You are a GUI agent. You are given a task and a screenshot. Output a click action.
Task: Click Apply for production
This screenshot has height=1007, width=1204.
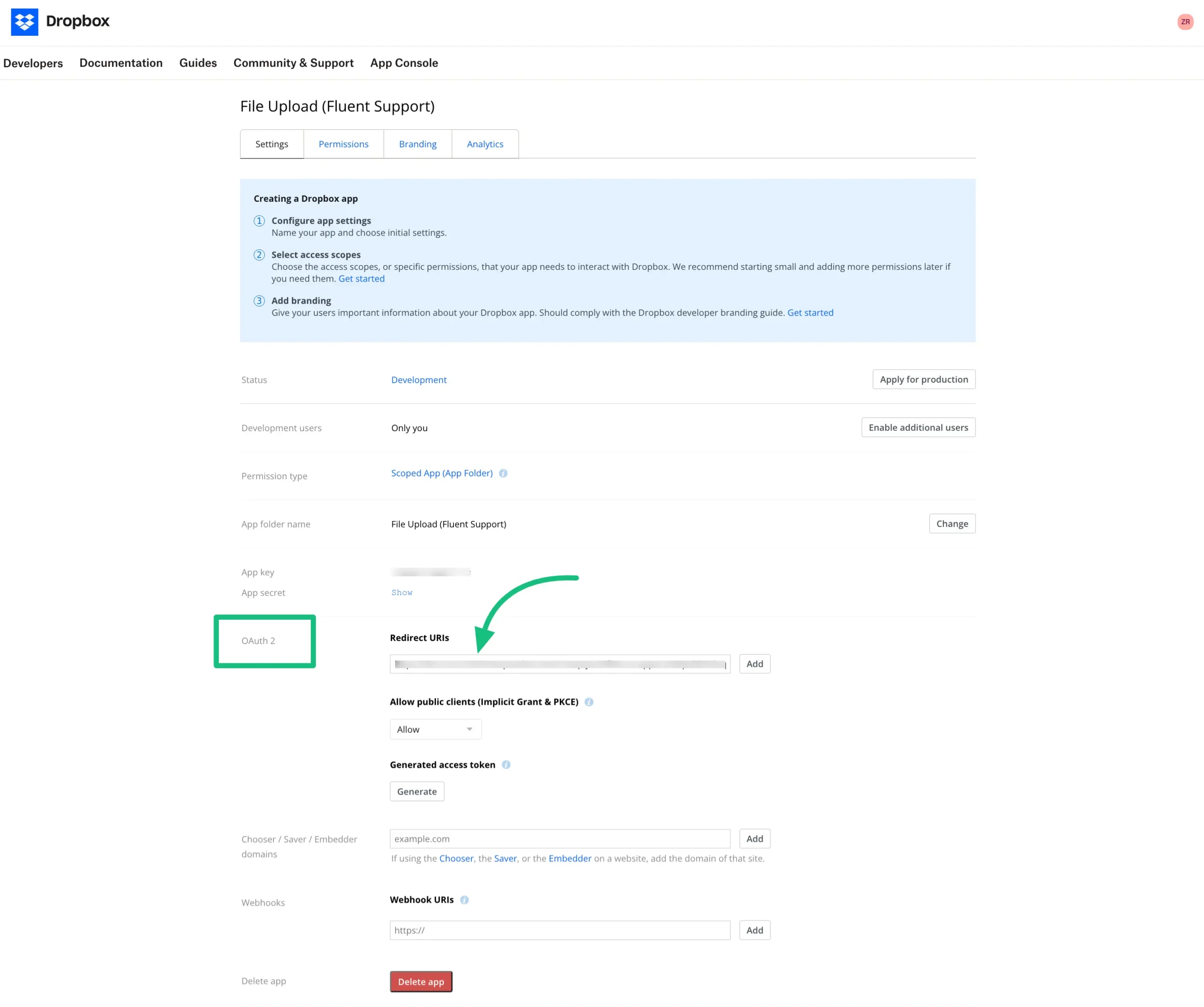pyautogui.click(x=923, y=379)
